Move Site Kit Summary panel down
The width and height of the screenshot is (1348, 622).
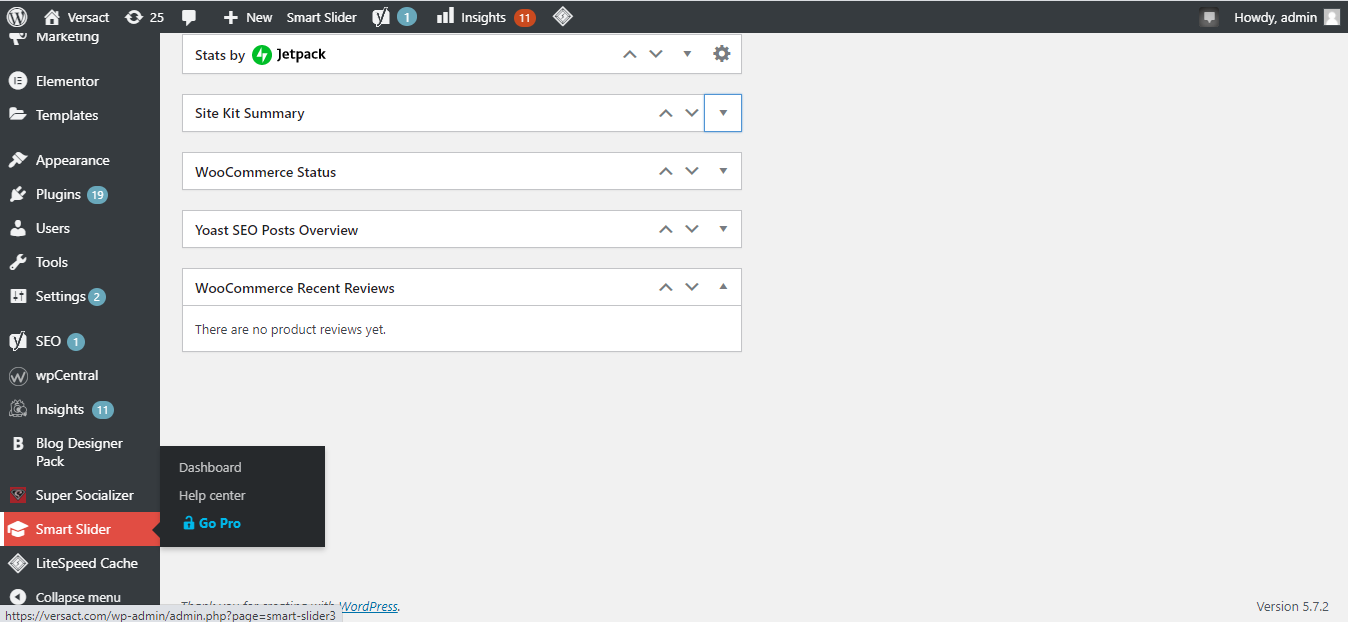click(692, 113)
